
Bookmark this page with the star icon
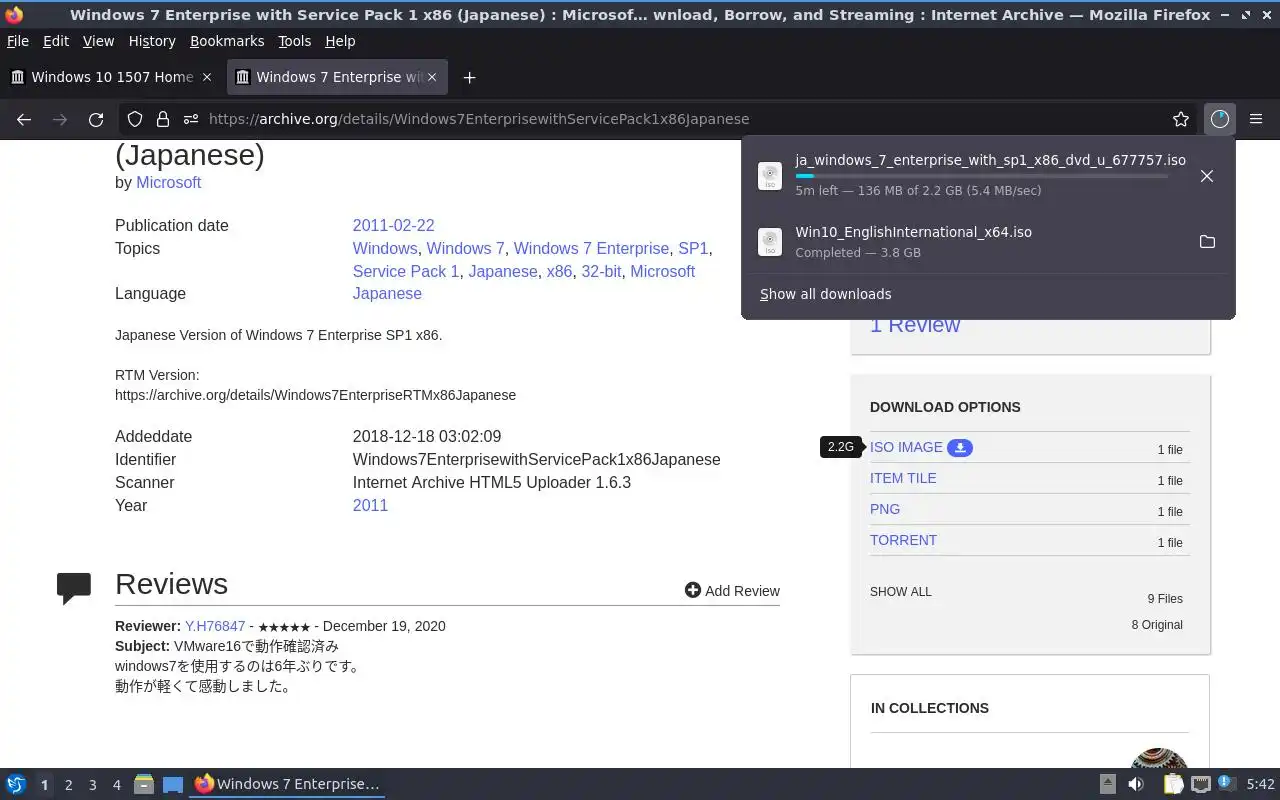1181,119
